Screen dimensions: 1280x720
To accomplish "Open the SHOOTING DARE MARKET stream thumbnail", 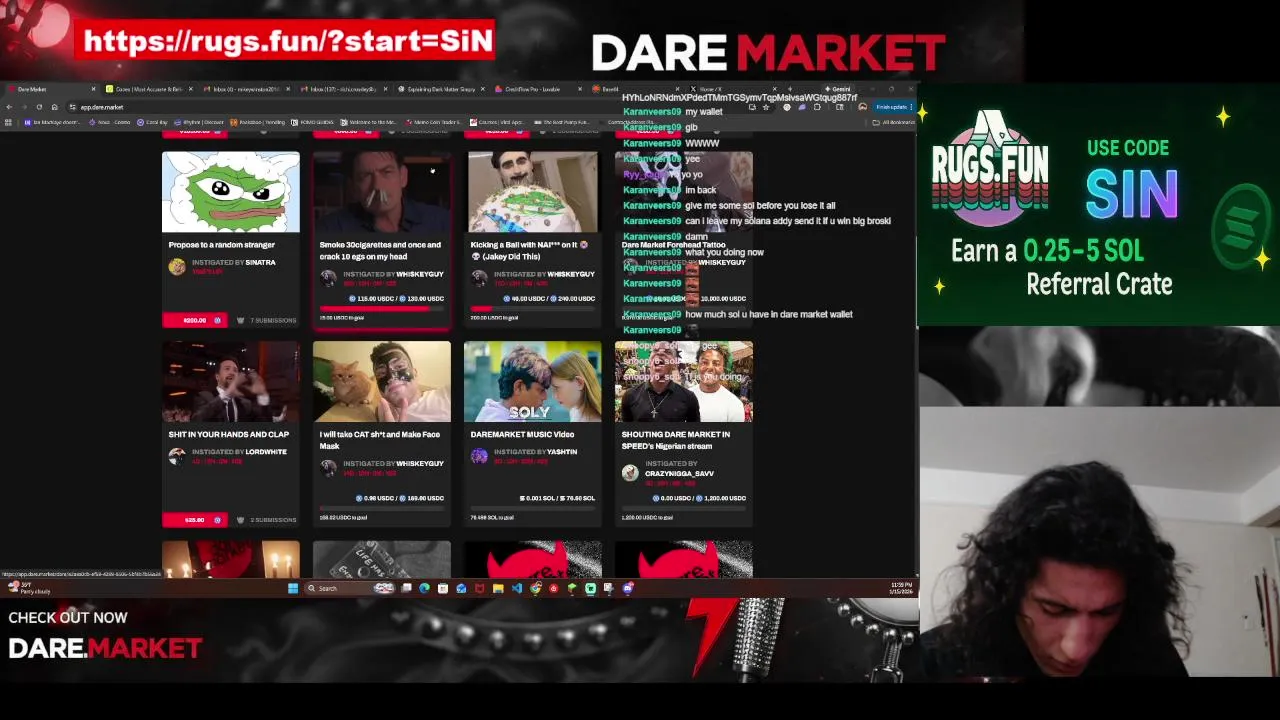I will pyautogui.click(x=684, y=382).
